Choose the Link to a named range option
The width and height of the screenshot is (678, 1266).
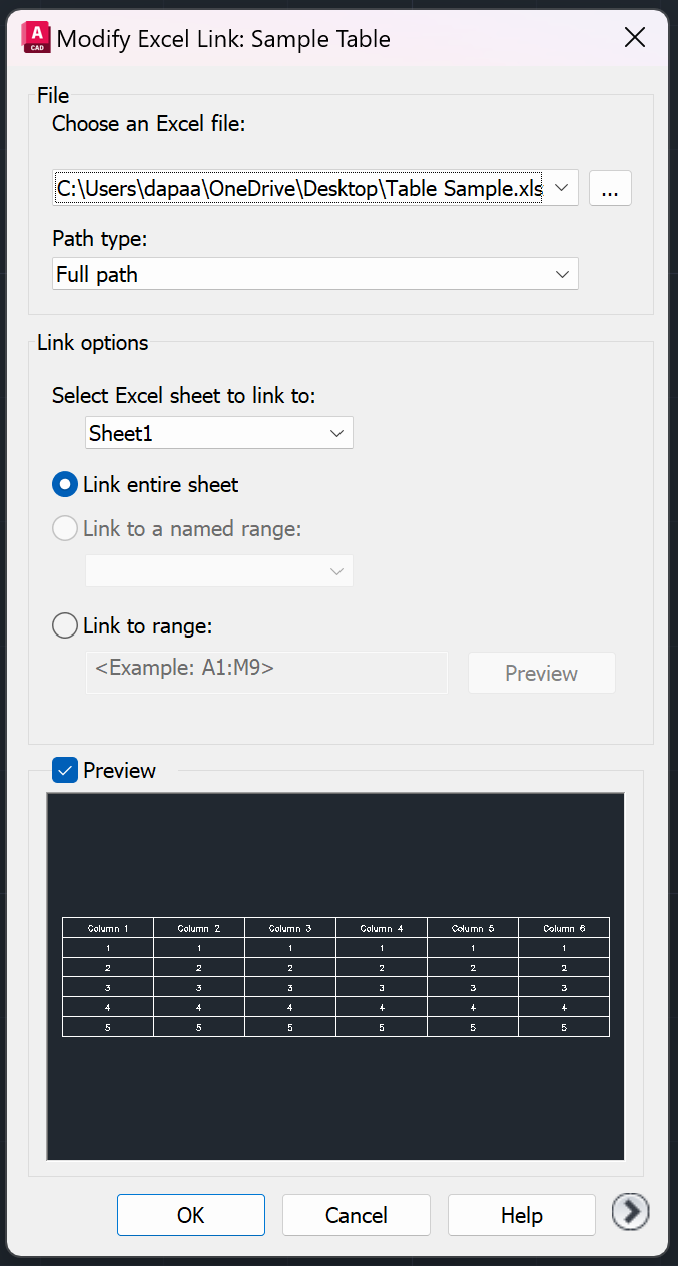65,529
